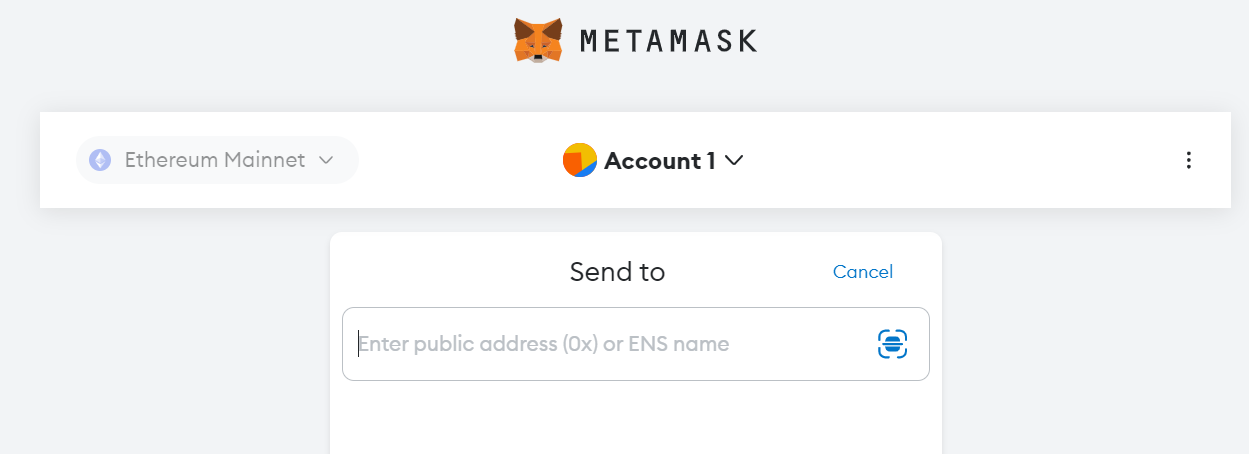Select the Account 1 name label

tap(660, 160)
